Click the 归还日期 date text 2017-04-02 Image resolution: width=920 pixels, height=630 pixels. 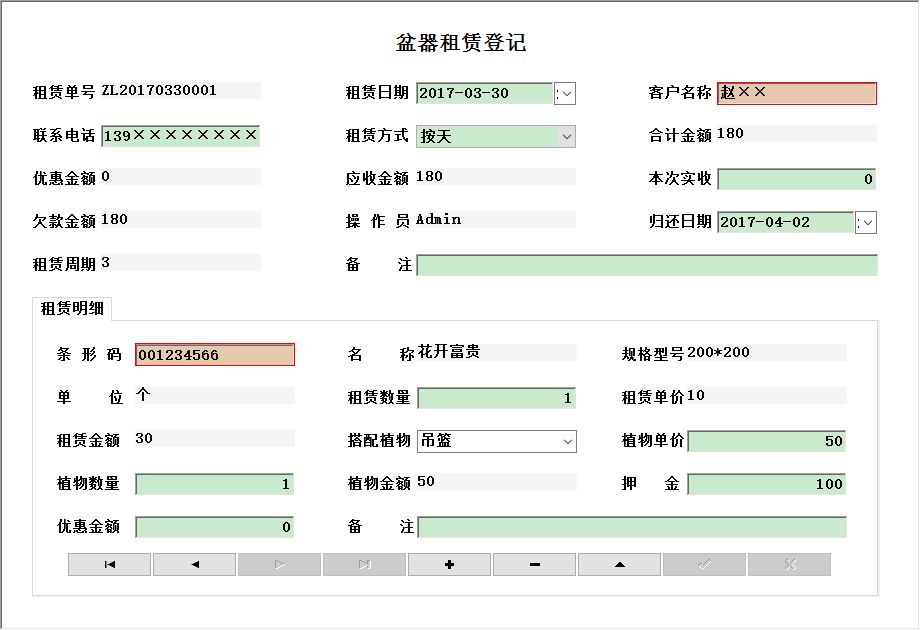[765, 222]
